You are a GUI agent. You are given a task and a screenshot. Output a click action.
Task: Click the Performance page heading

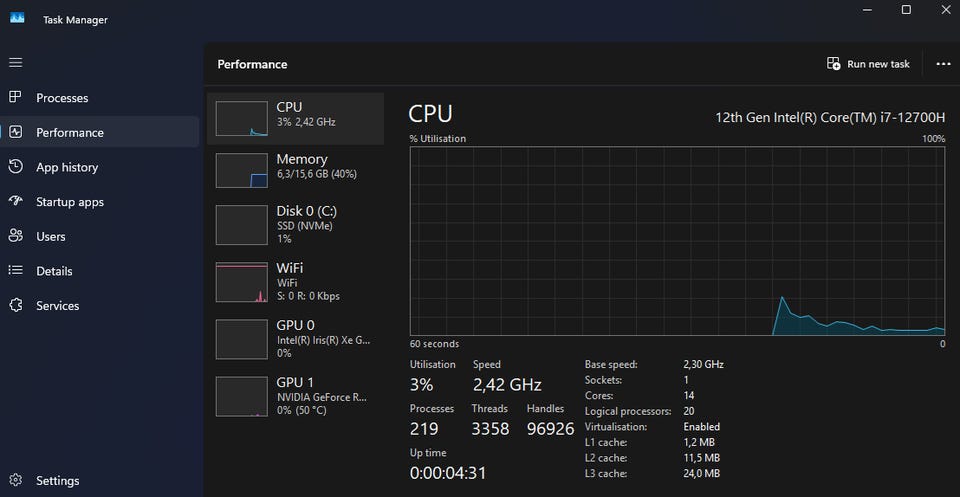tap(252, 64)
